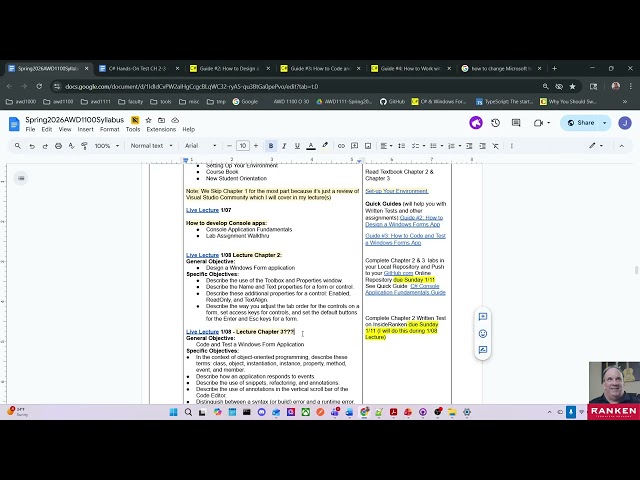Toggle underline formatting
This screenshot has width=640, height=480.
pyautogui.click(x=297, y=146)
